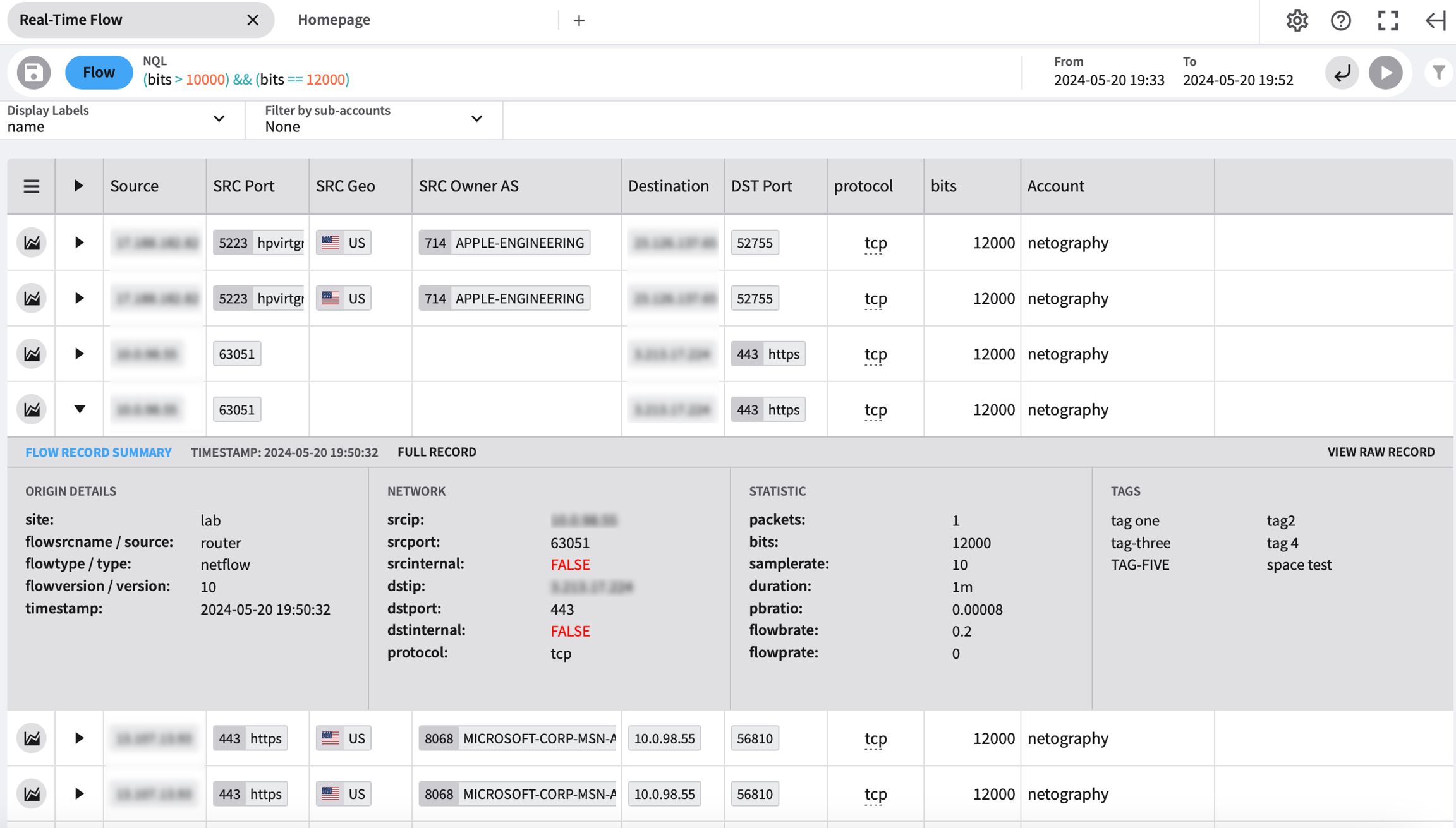This screenshot has height=828, width=1456.
Task: Click the save query disk icon
Action: (33, 73)
